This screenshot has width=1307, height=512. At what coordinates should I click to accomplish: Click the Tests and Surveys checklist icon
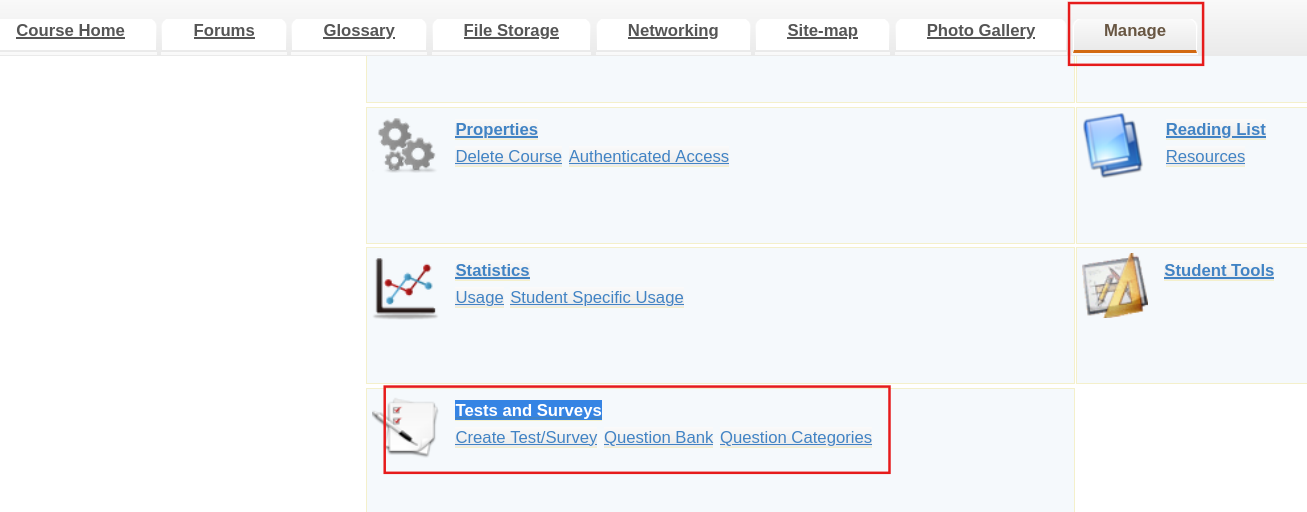point(406,428)
